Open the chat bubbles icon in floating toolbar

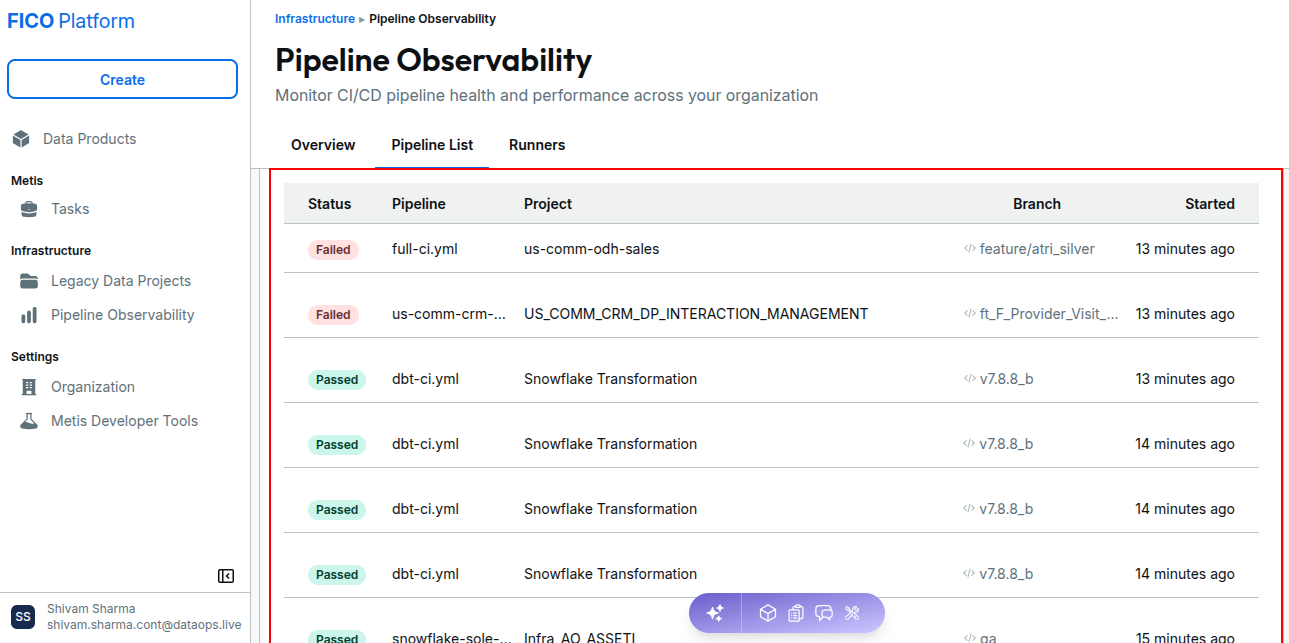pos(824,613)
